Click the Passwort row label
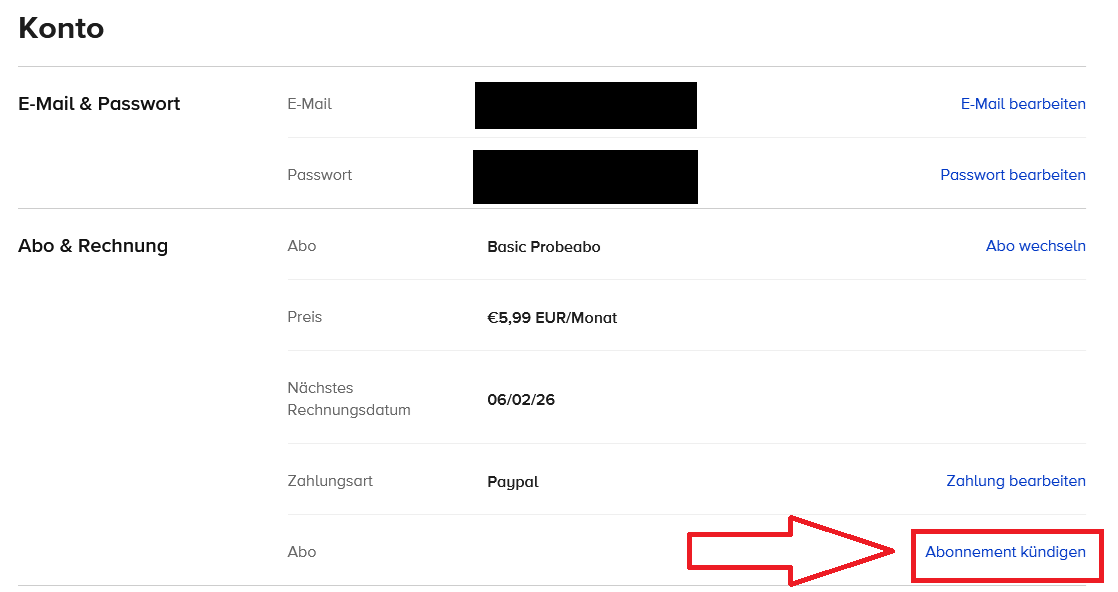Viewport: 1118px width, 592px height. click(x=319, y=175)
